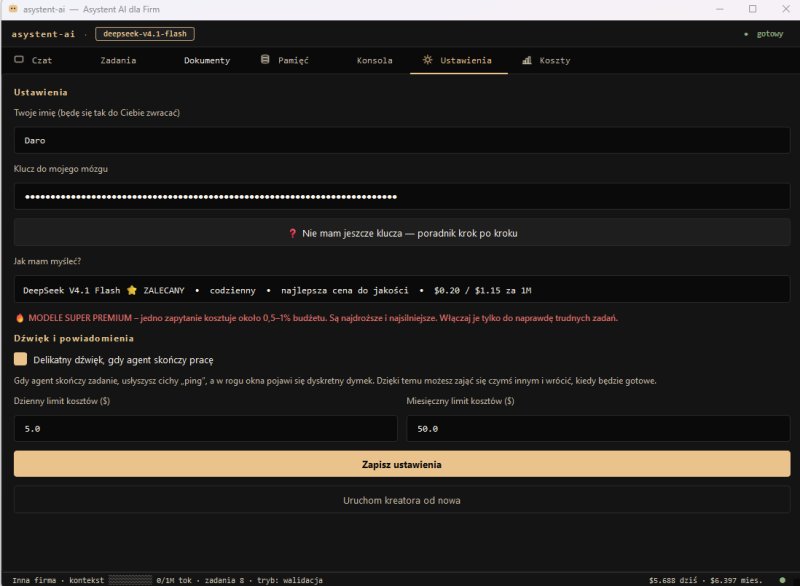Click the gotowy status indicator
The image size is (800, 586).
764,34
